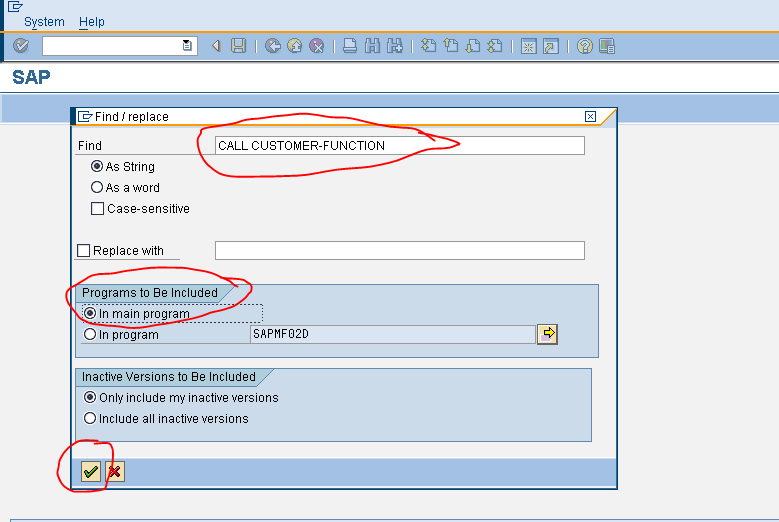Image resolution: width=779 pixels, height=522 pixels.
Task: Click the red Cancel icon in toolbar
Action: 316,46
